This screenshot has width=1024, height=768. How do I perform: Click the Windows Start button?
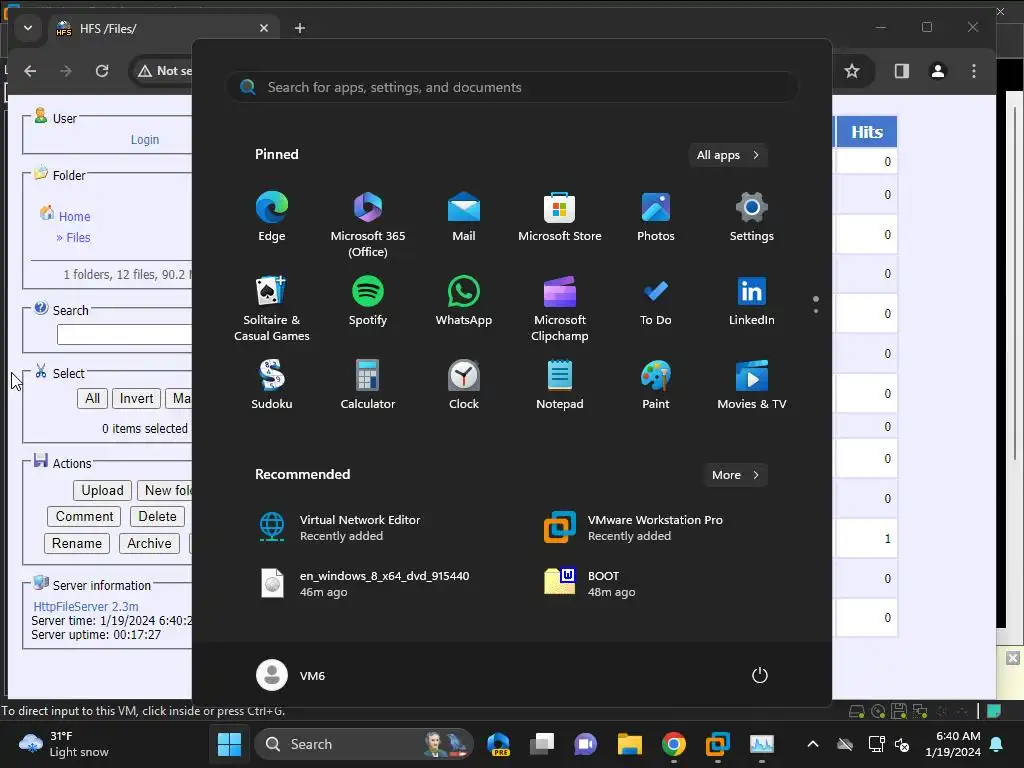(229, 744)
